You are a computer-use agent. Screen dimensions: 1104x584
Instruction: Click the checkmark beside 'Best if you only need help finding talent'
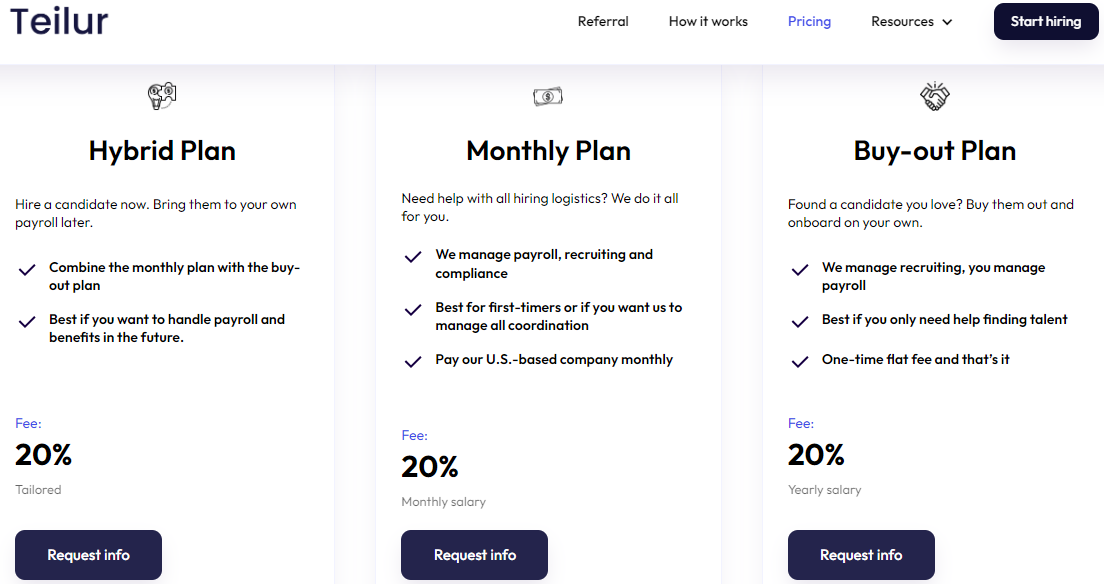pos(800,320)
